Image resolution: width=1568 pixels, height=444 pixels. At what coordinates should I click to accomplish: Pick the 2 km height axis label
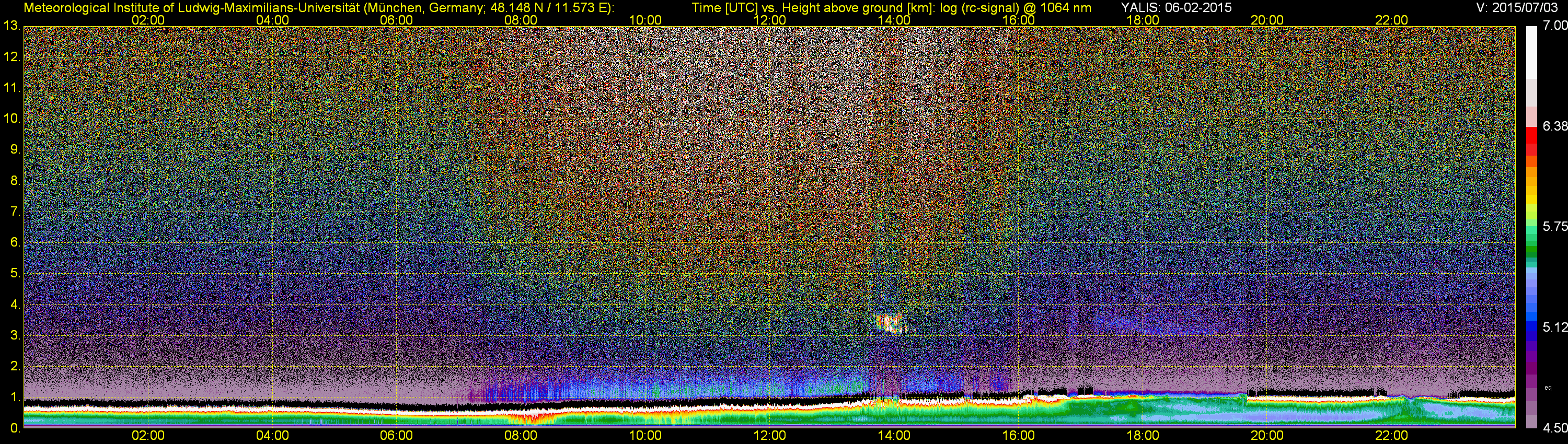point(15,366)
